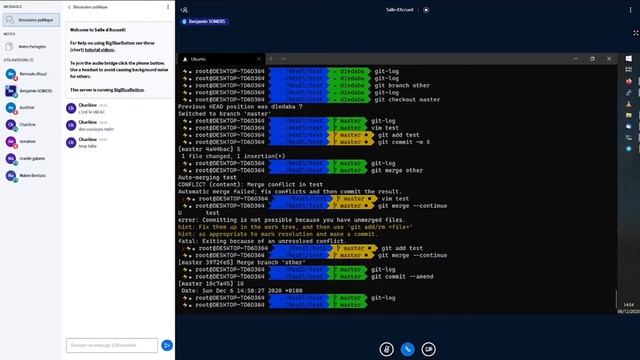Click Charlène's avatar on first chat message

[71, 108]
